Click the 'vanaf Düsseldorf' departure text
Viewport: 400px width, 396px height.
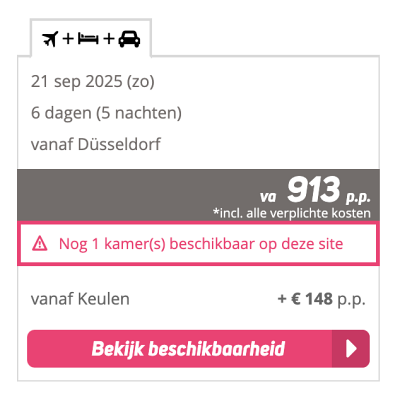pos(96,144)
